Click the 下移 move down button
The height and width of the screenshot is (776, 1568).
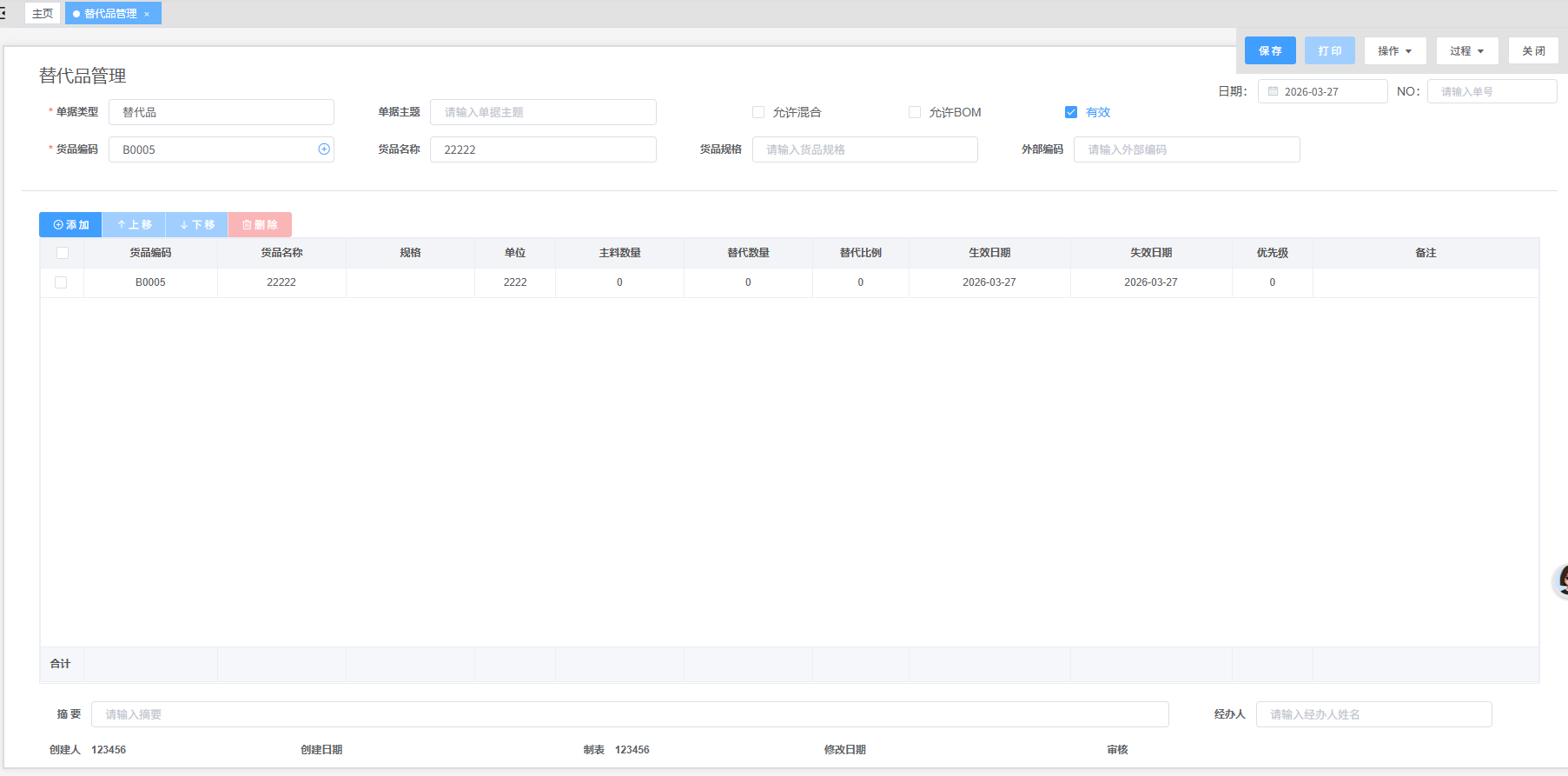(197, 225)
